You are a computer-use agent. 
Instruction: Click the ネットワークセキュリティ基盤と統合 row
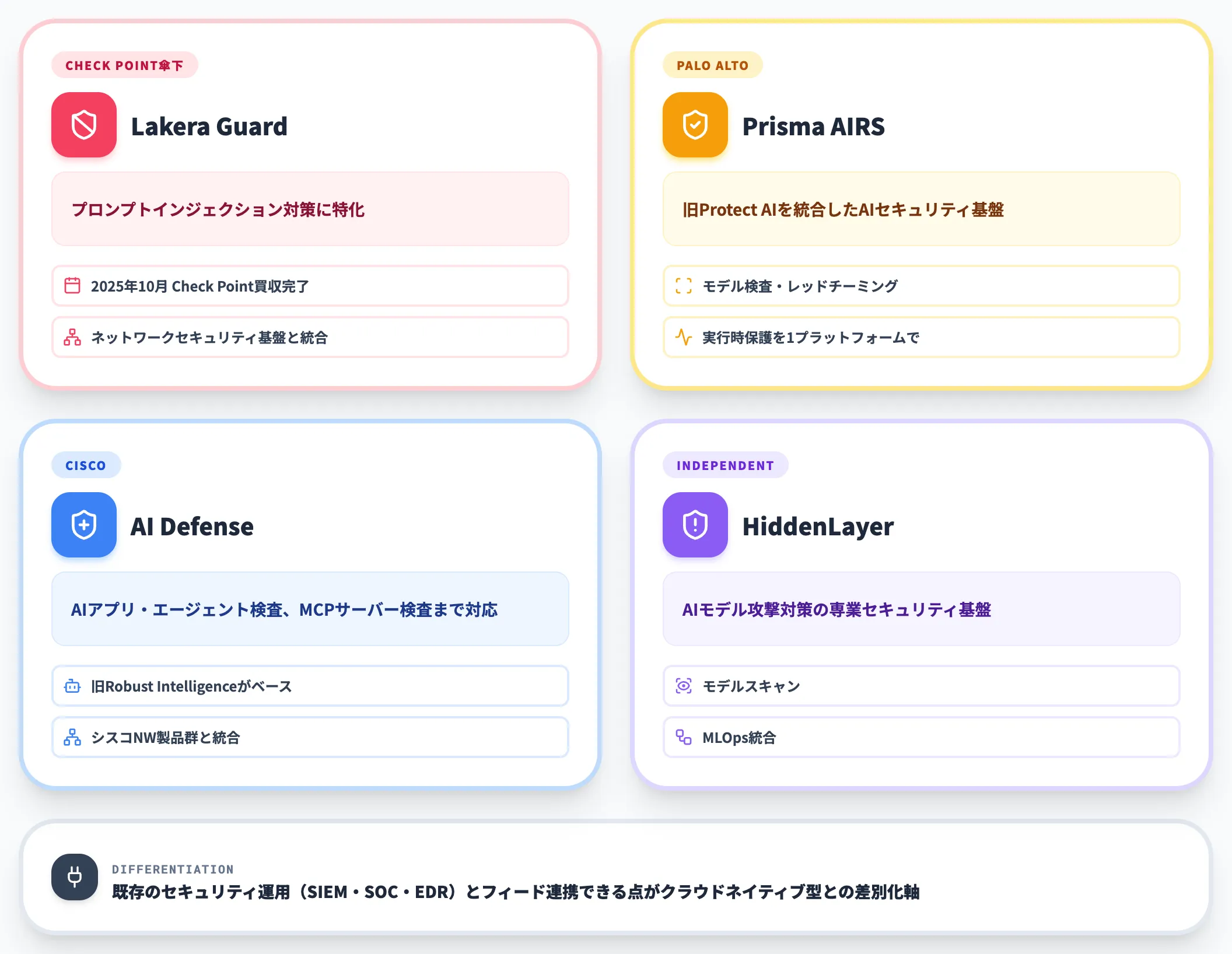[310, 337]
